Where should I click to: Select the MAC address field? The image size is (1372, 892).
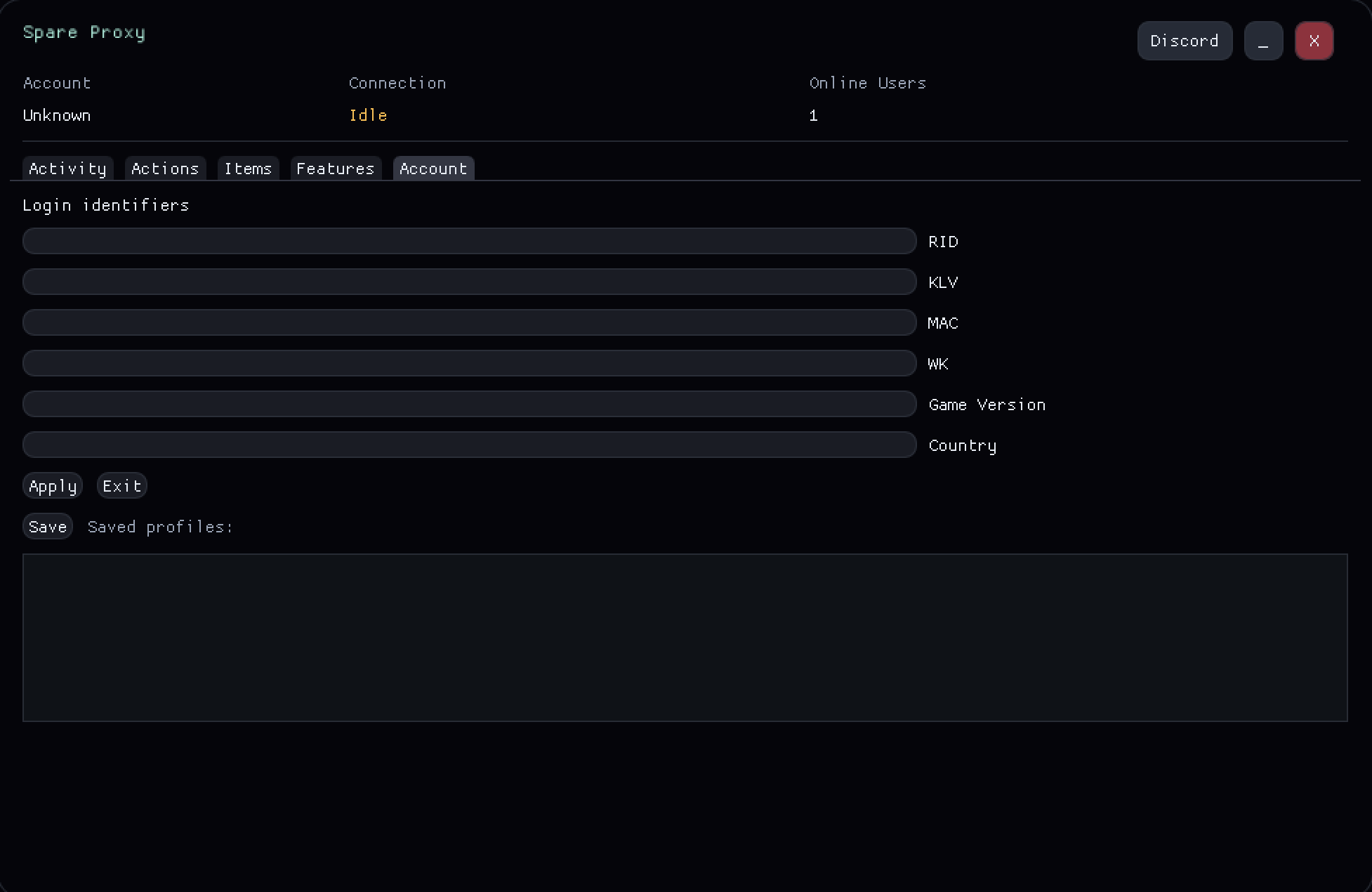(x=469, y=322)
